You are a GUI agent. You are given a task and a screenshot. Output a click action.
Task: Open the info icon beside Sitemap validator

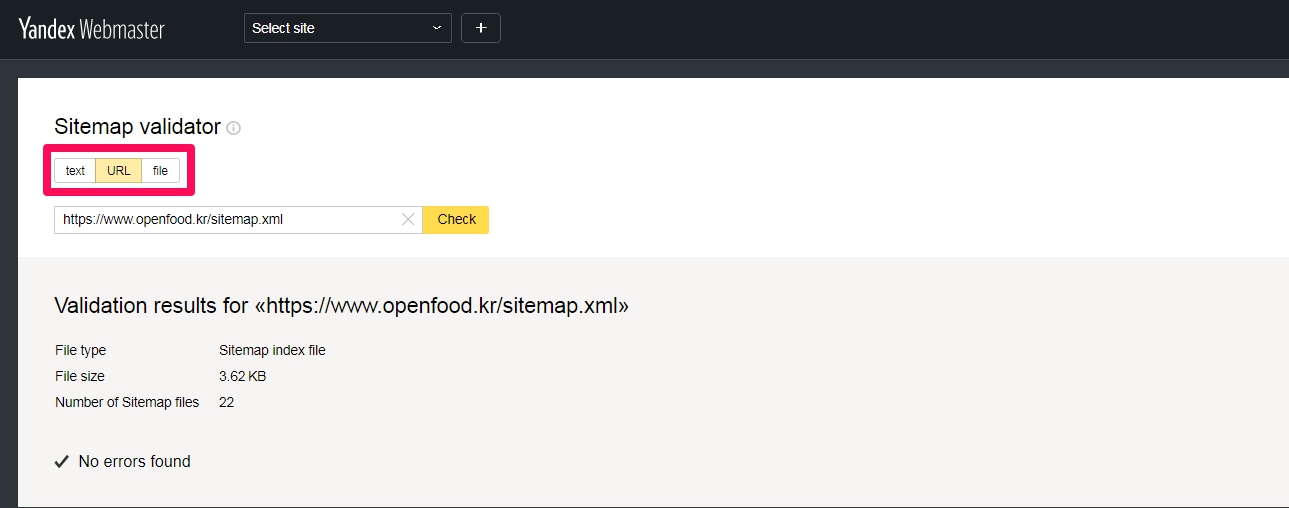(234, 128)
